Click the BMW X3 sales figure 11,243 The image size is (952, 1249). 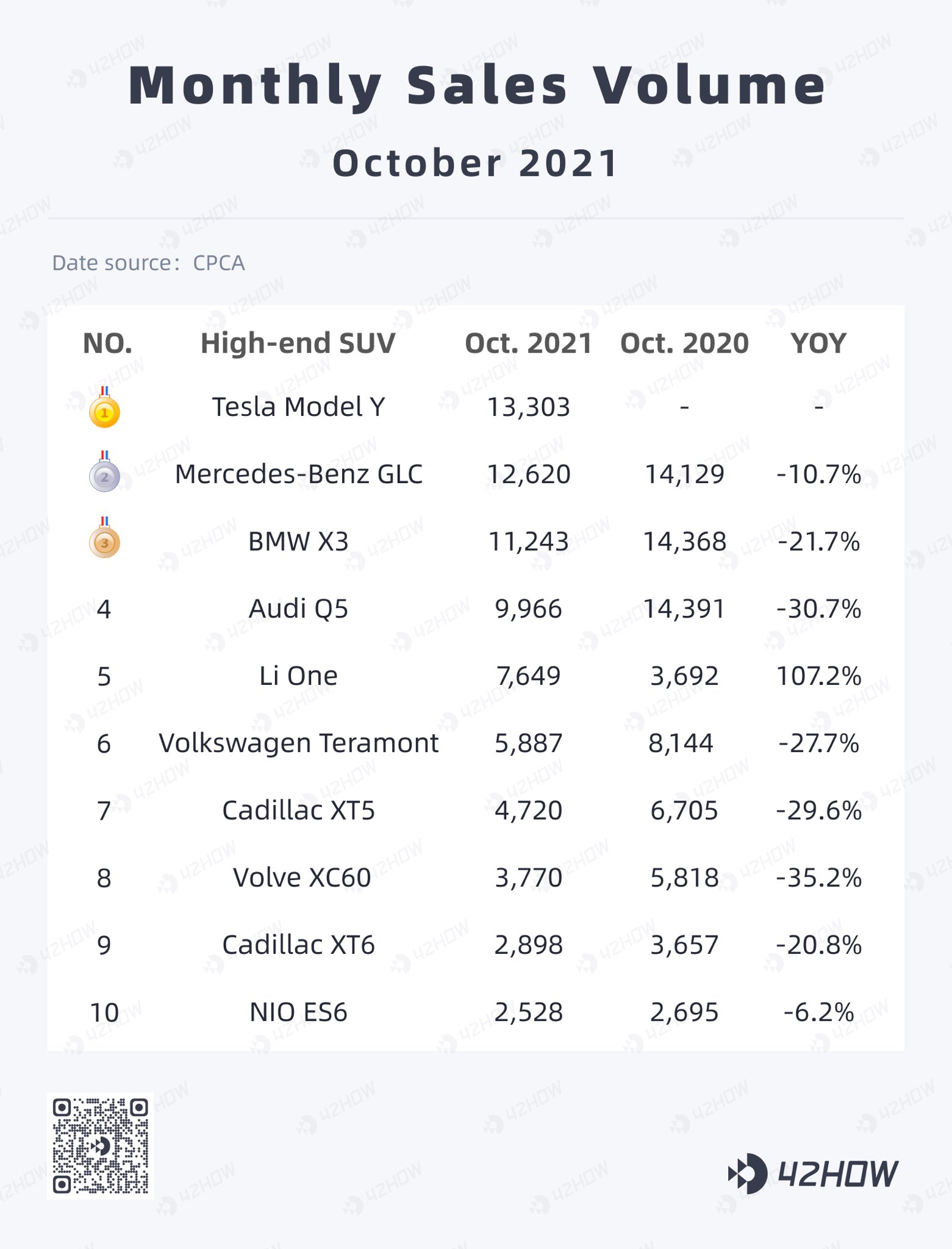click(x=528, y=542)
